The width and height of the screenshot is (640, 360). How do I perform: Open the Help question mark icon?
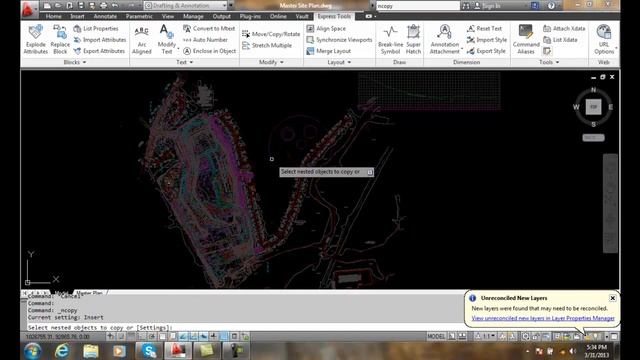click(551, 6)
